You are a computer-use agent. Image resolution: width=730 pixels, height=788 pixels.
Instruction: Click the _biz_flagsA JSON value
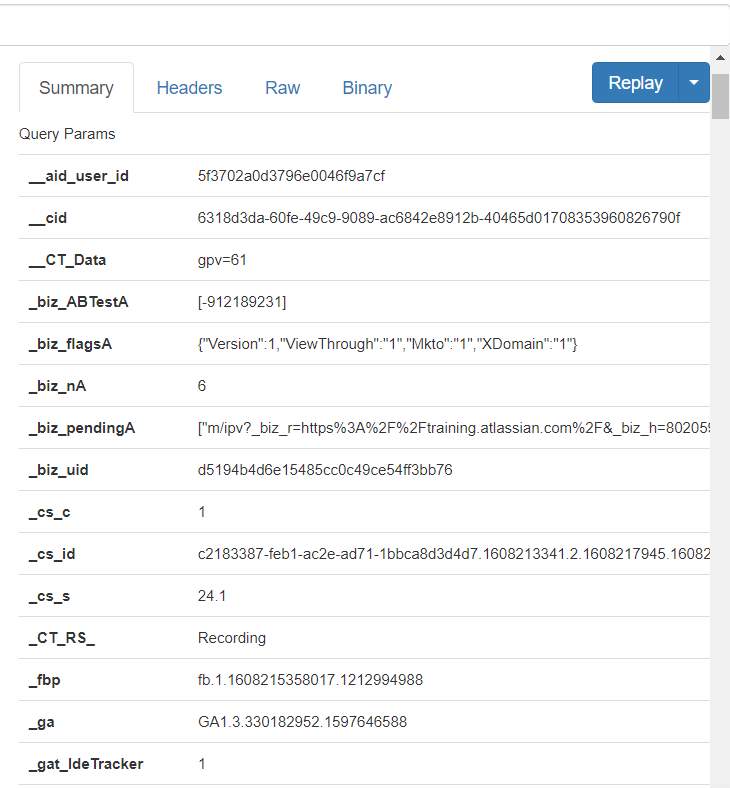(387, 344)
